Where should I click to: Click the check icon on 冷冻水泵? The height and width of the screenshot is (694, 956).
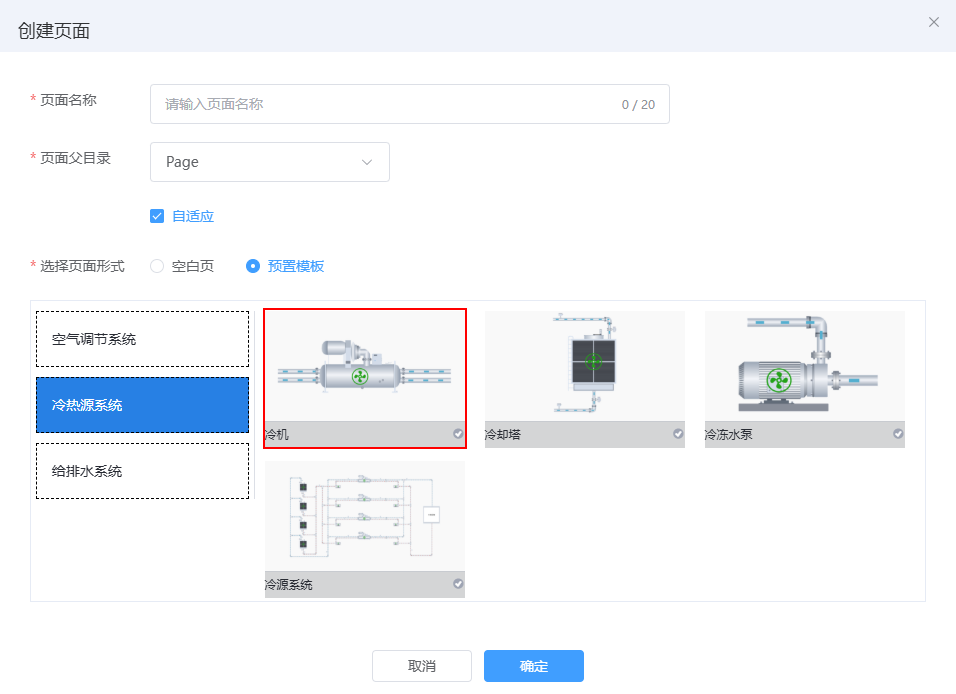click(898, 434)
